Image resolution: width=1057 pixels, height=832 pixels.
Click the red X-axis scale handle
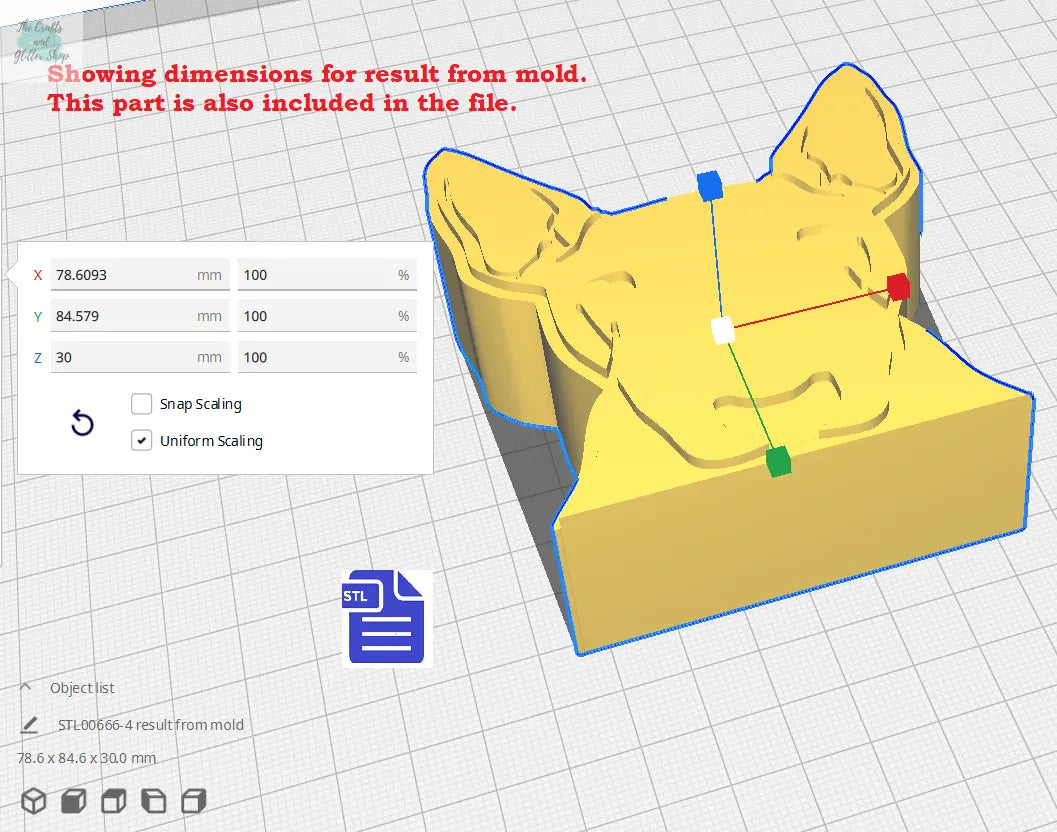[x=898, y=287]
